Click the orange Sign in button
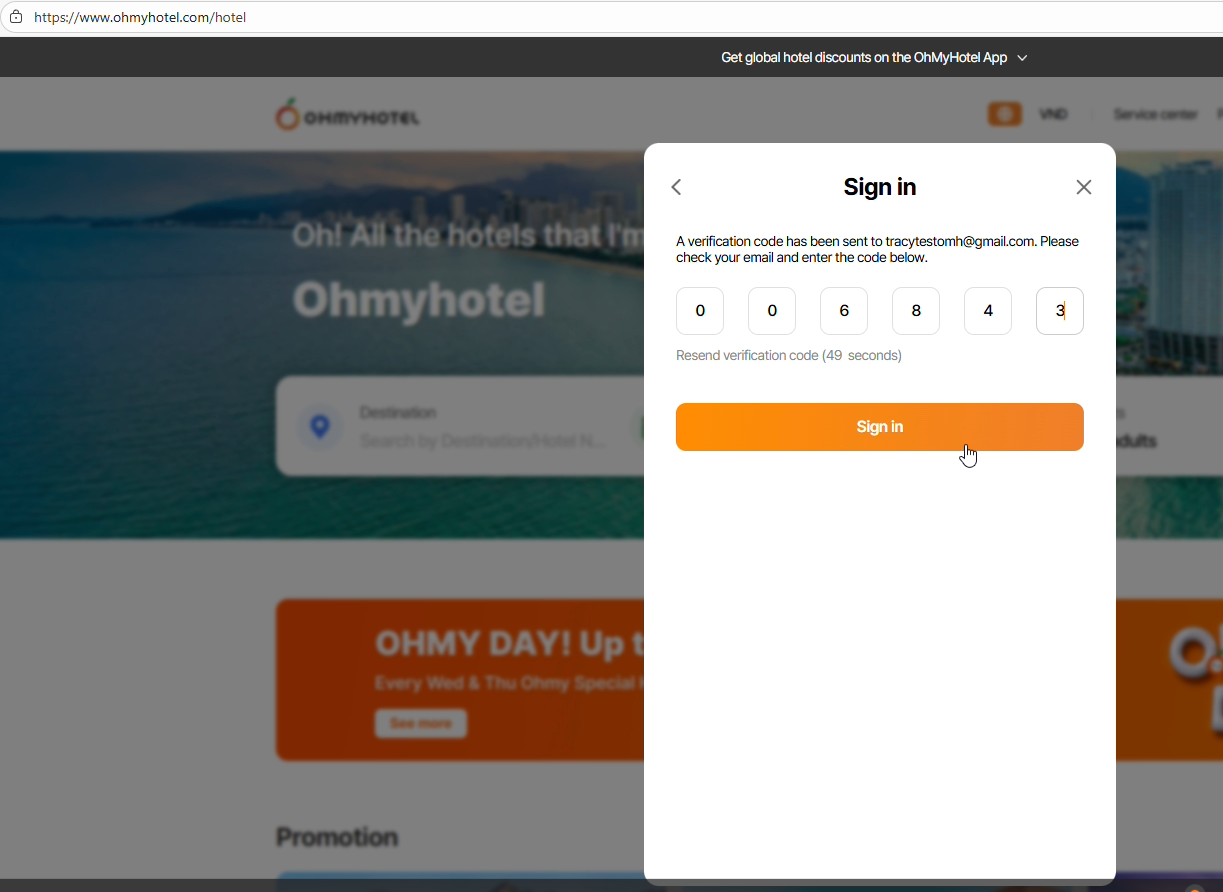This screenshot has height=892, width=1223. 880,427
